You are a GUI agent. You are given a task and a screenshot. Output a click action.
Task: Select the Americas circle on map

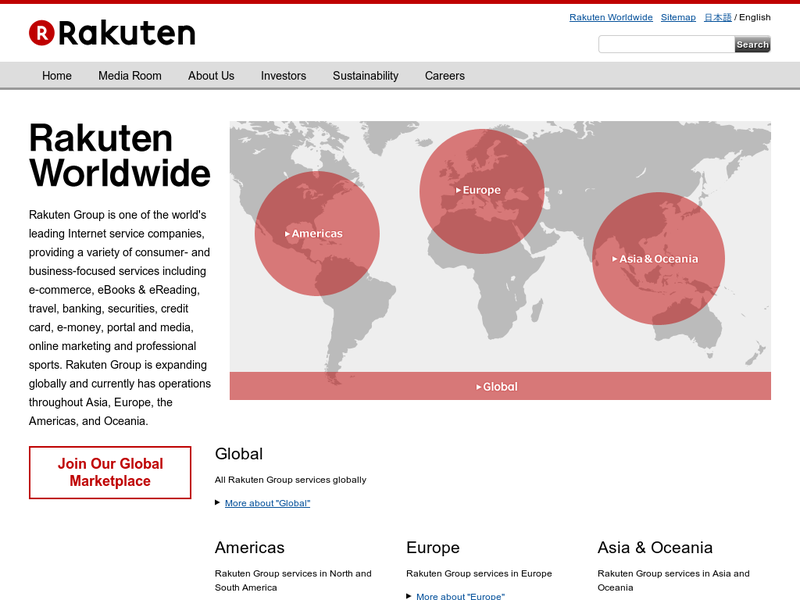316,233
